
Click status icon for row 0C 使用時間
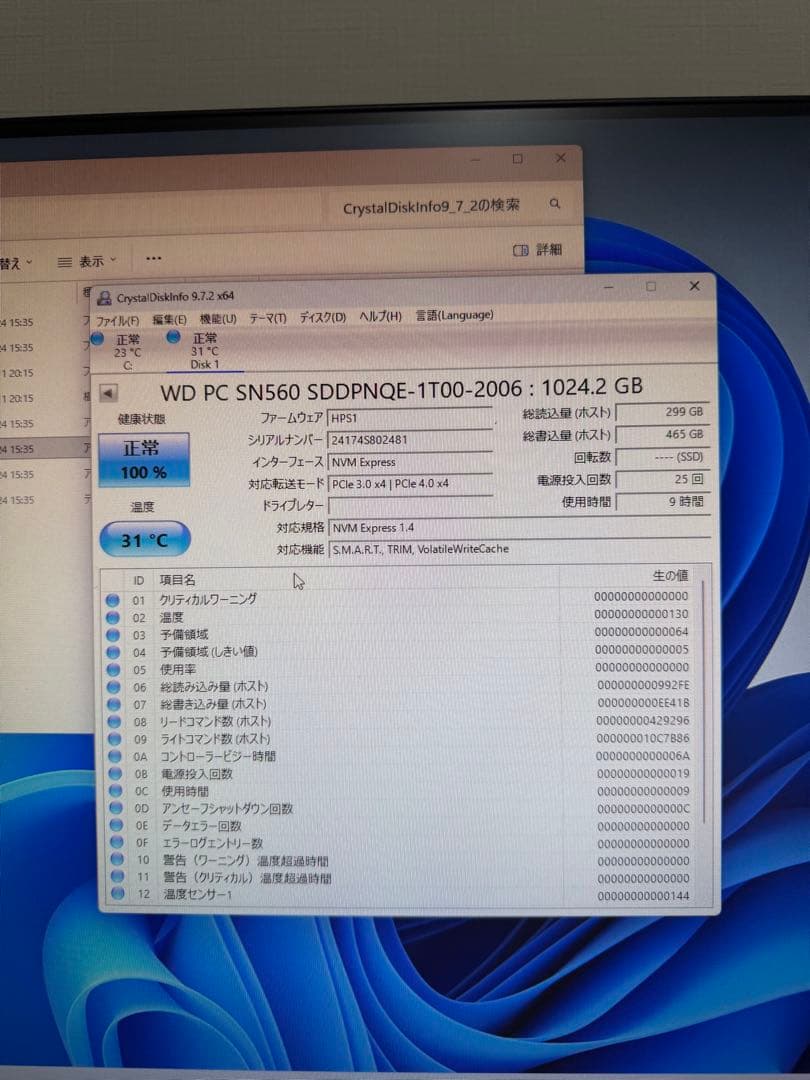point(116,791)
